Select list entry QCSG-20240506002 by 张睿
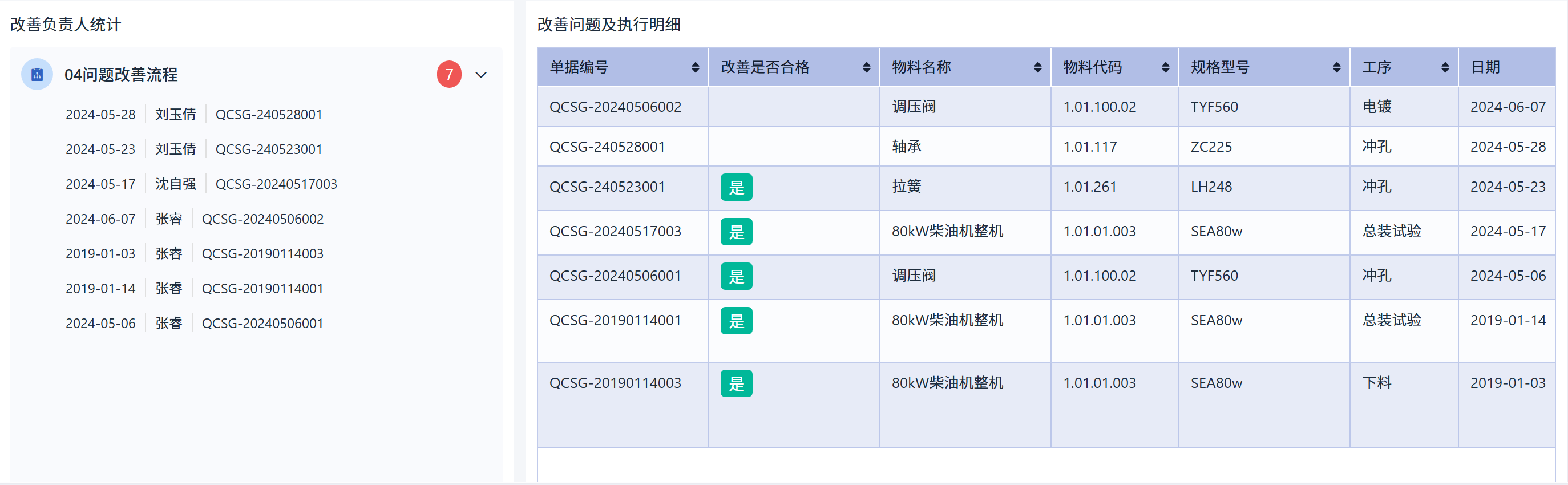The width and height of the screenshot is (1568, 485). click(x=194, y=219)
